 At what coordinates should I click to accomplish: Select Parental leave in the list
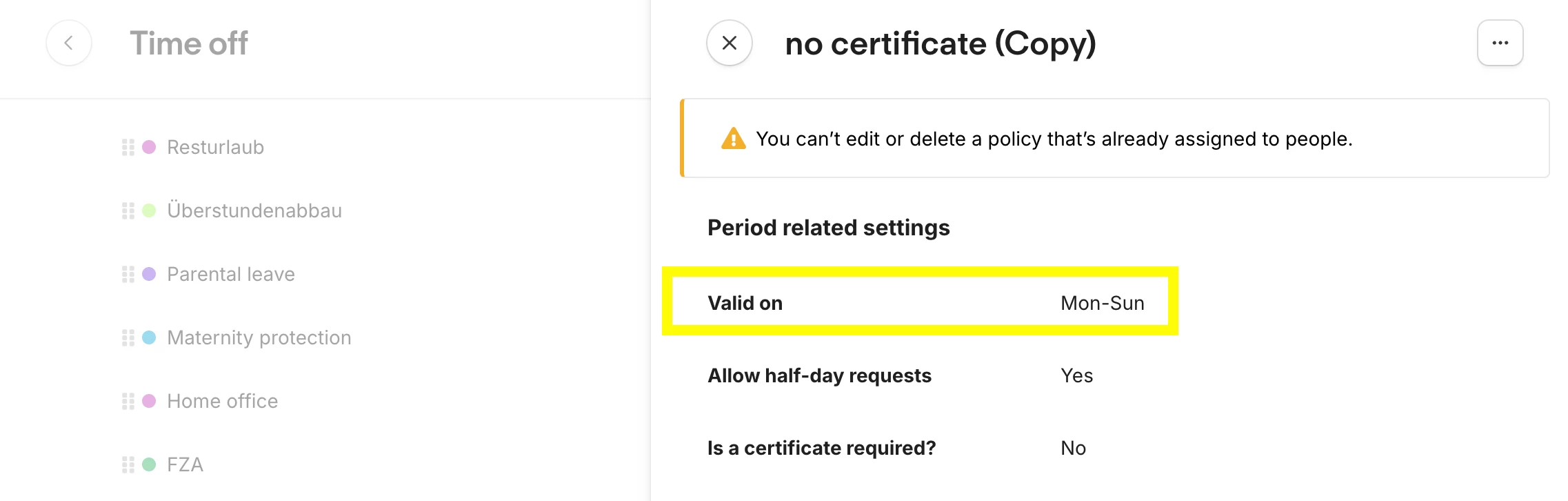[x=230, y=275]
